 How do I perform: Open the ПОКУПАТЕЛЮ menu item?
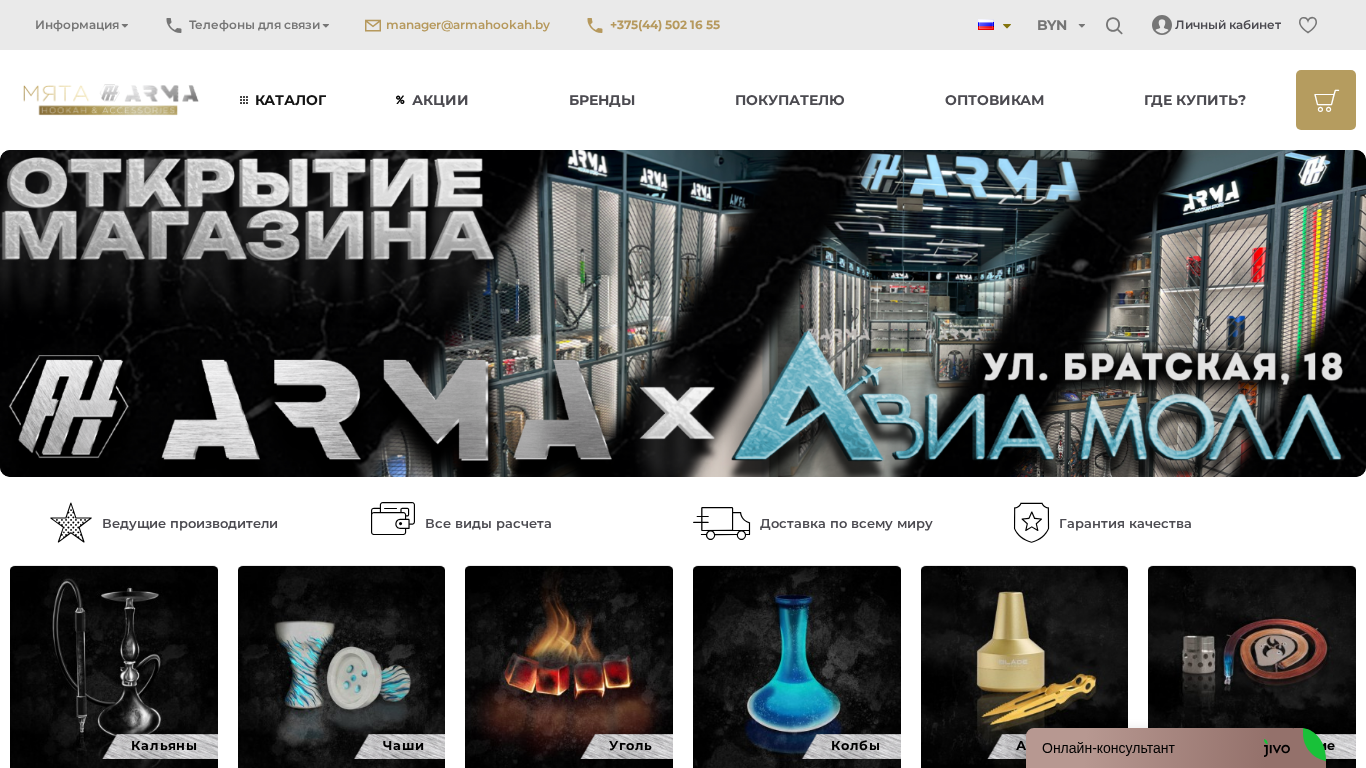click(x=790, y=100)
